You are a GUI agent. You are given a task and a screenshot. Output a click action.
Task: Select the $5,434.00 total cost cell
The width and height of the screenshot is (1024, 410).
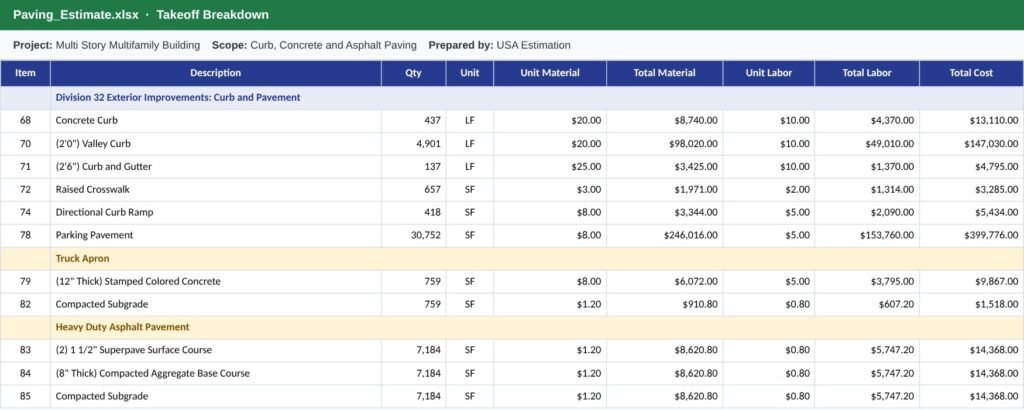[971, 212]
